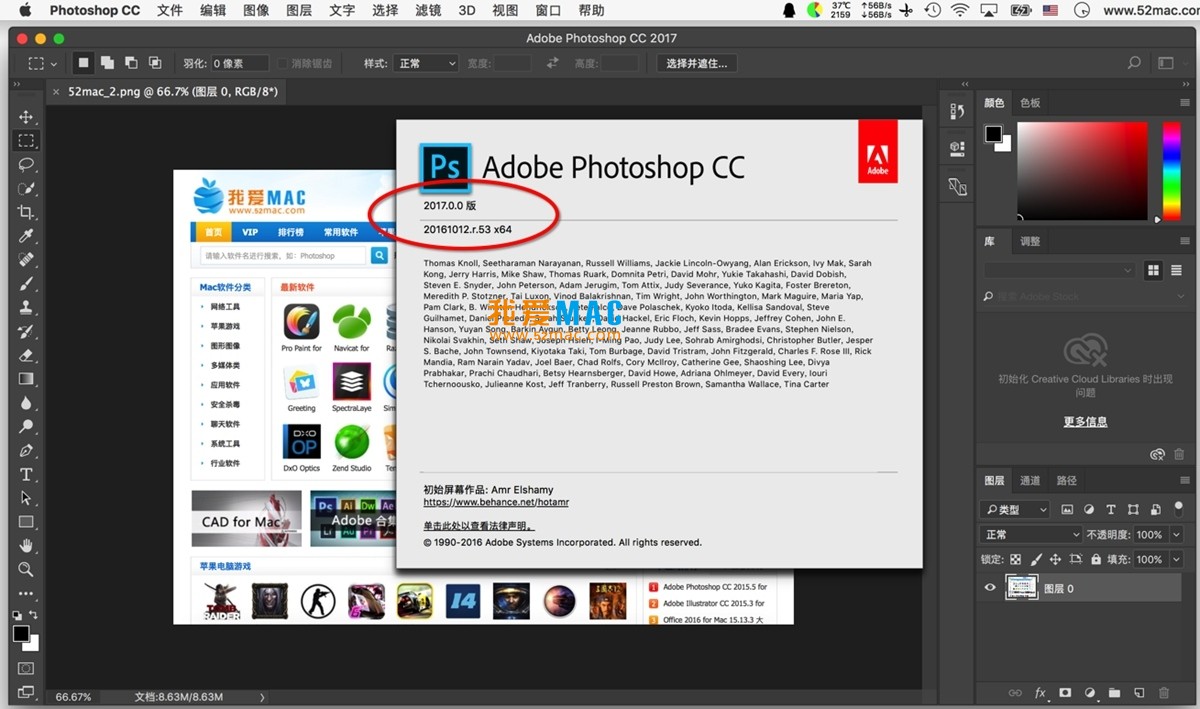Choose Add to selection mode

(x=107, y=63)
